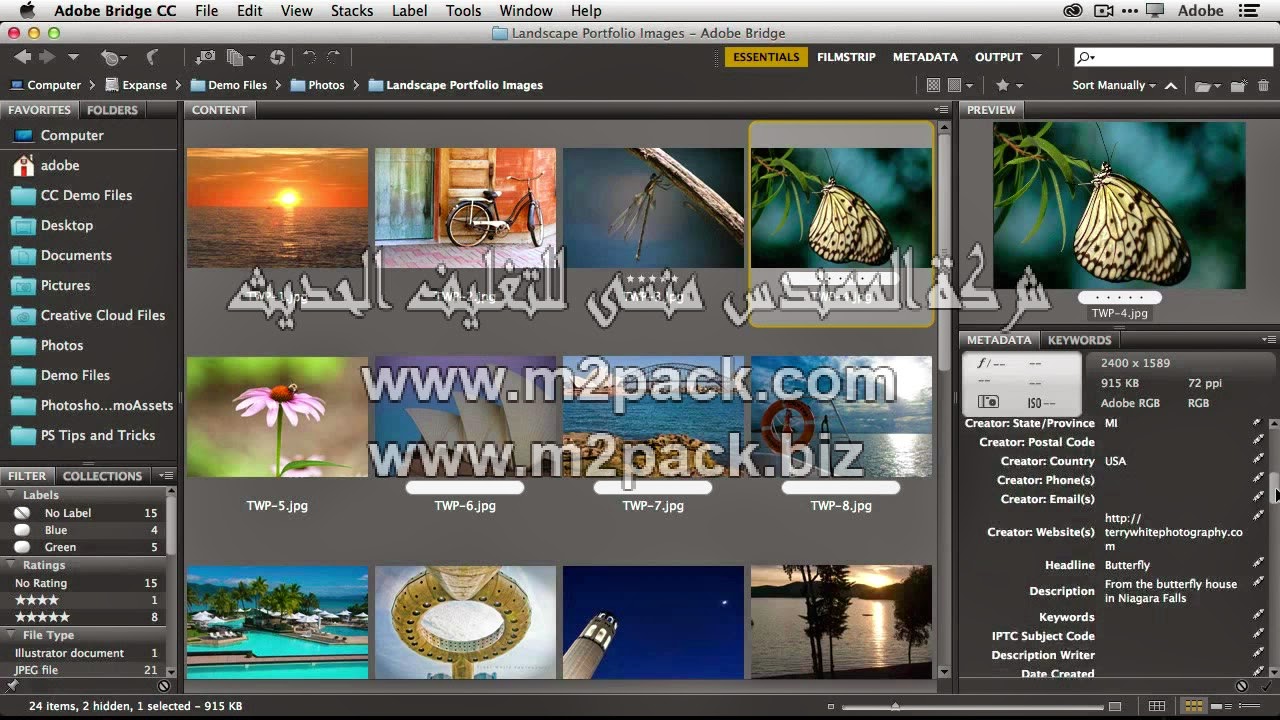Open filter by rating star menu
Image resolution: width=1280 pixels, height=720 pixels.
(x=1009, y=86)
